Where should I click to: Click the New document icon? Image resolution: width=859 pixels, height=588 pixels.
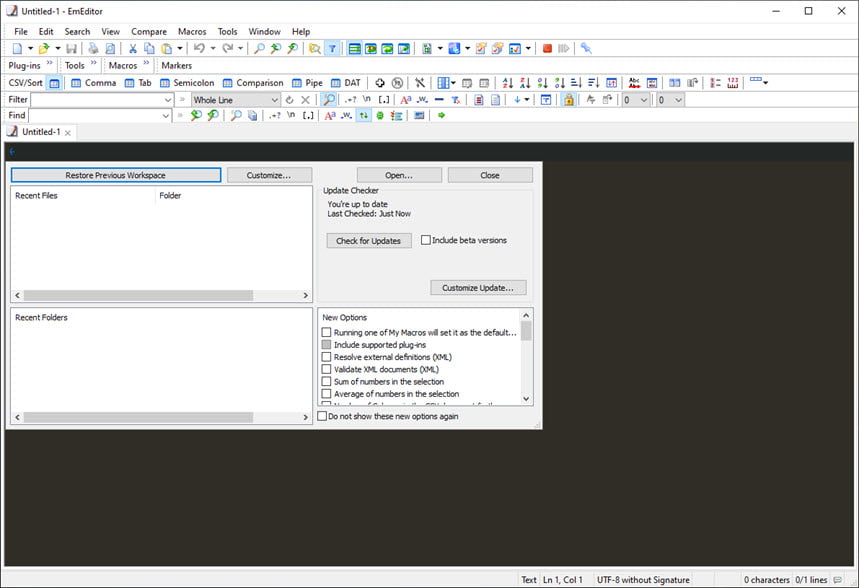[18, 49]
